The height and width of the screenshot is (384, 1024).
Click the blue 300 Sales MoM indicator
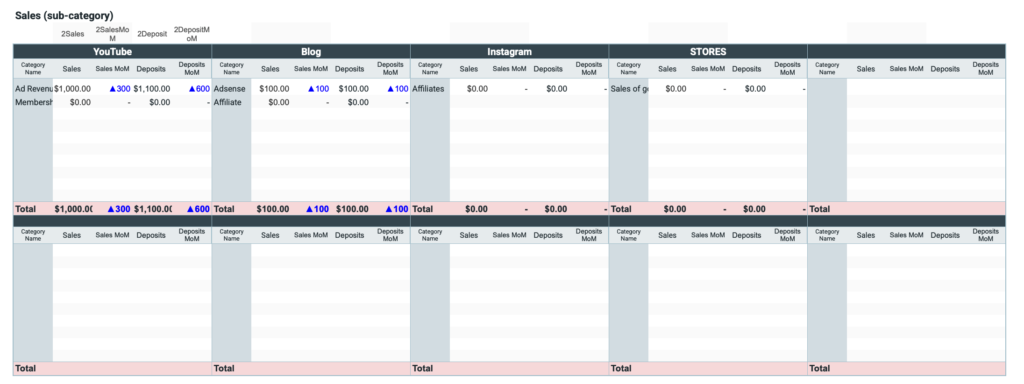[x=120, y=89]
